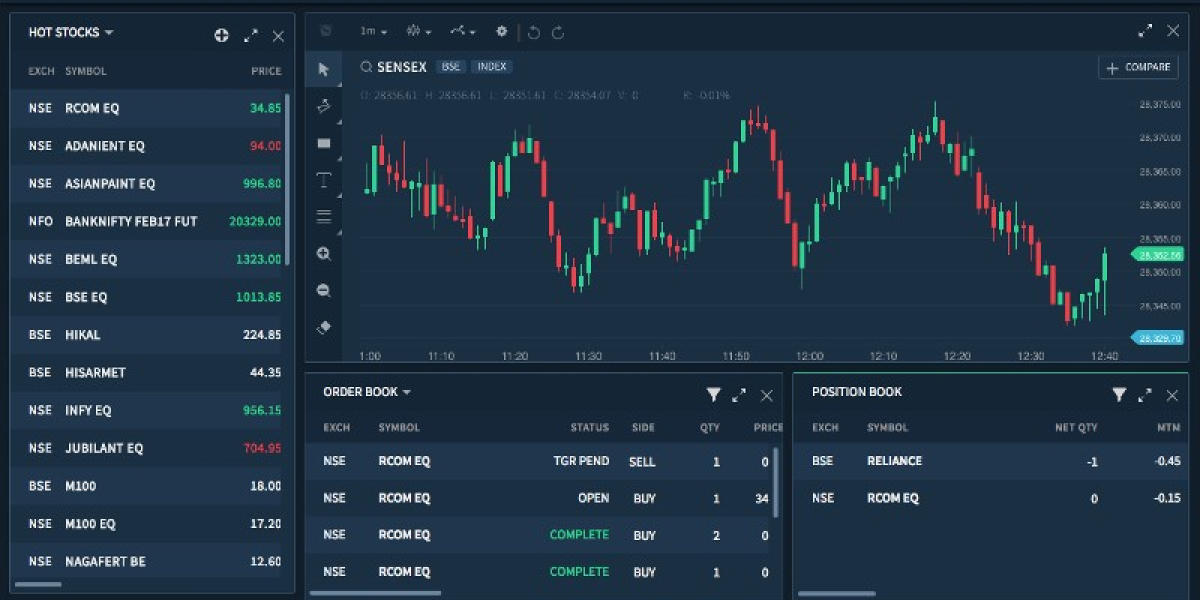Select the rectangle drawing tool
1200x600 pixels.
point(324,143)
